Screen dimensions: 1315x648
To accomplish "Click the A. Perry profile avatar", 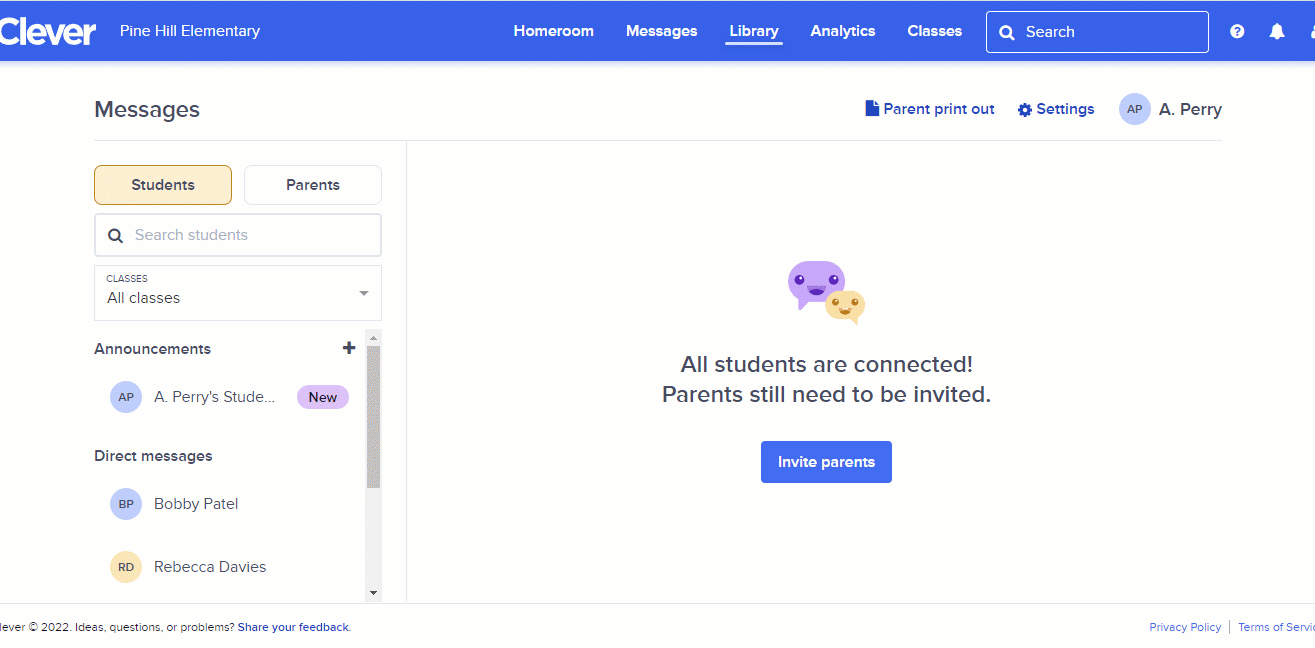I will point(1135,109).
